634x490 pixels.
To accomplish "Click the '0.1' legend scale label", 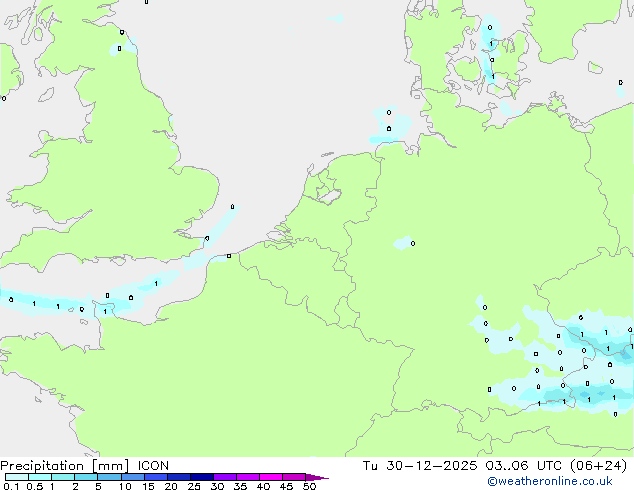I will 11,486.
